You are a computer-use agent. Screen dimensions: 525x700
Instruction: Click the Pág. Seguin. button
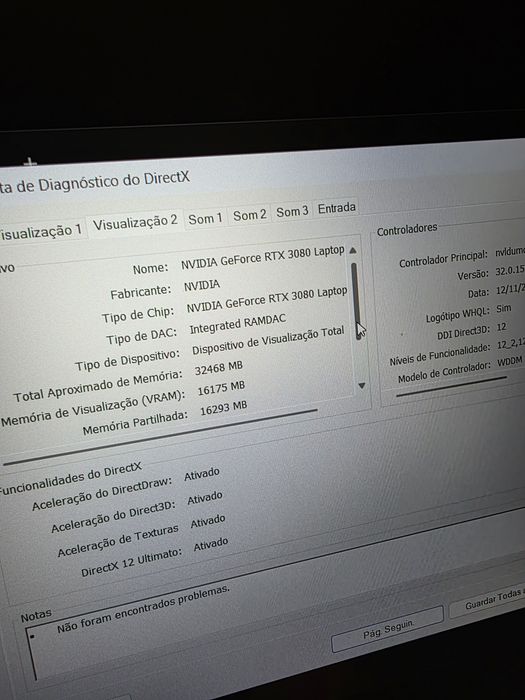coord(388,629)
